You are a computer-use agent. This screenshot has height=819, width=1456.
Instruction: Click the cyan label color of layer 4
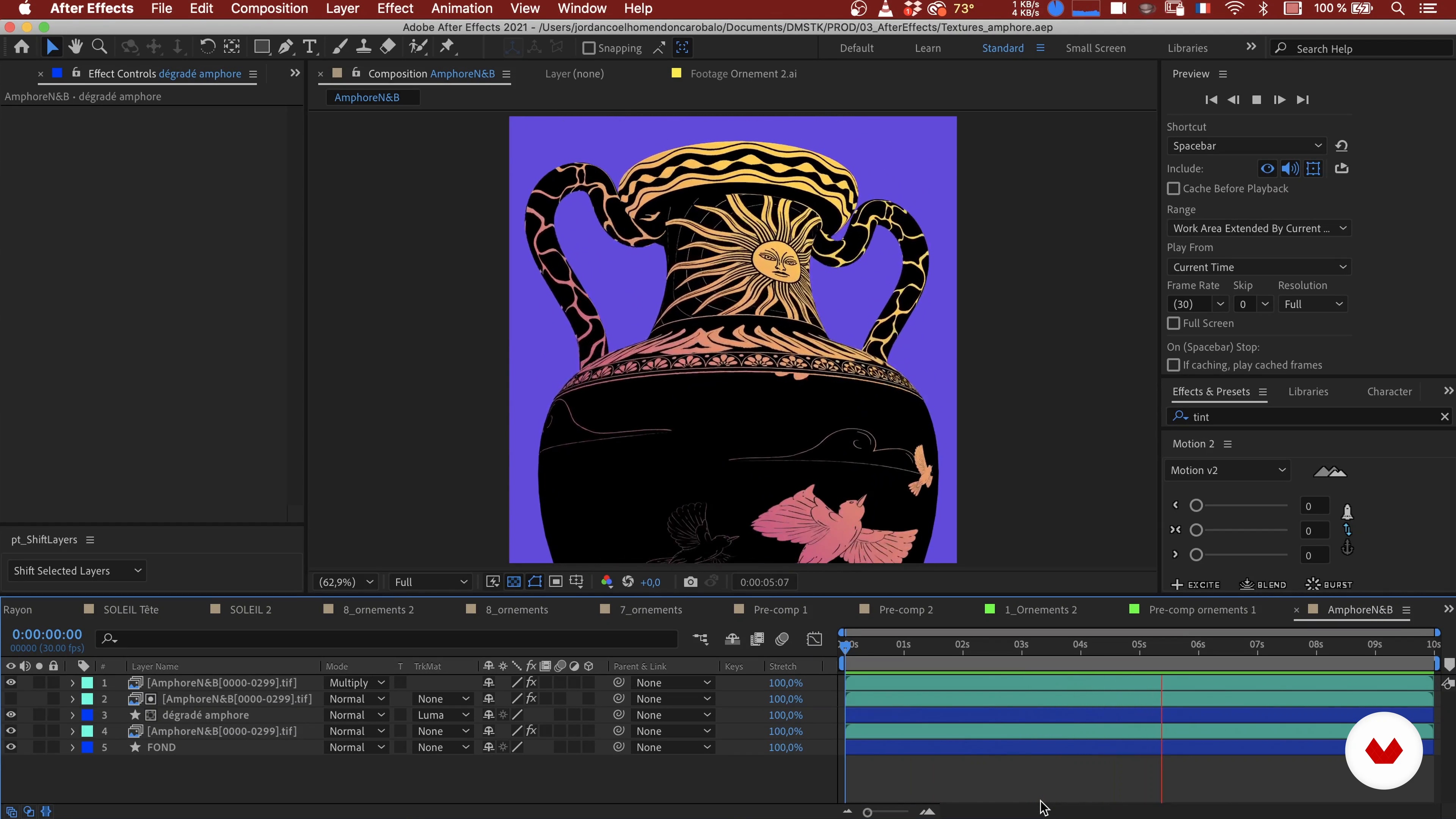pos(88,731)
